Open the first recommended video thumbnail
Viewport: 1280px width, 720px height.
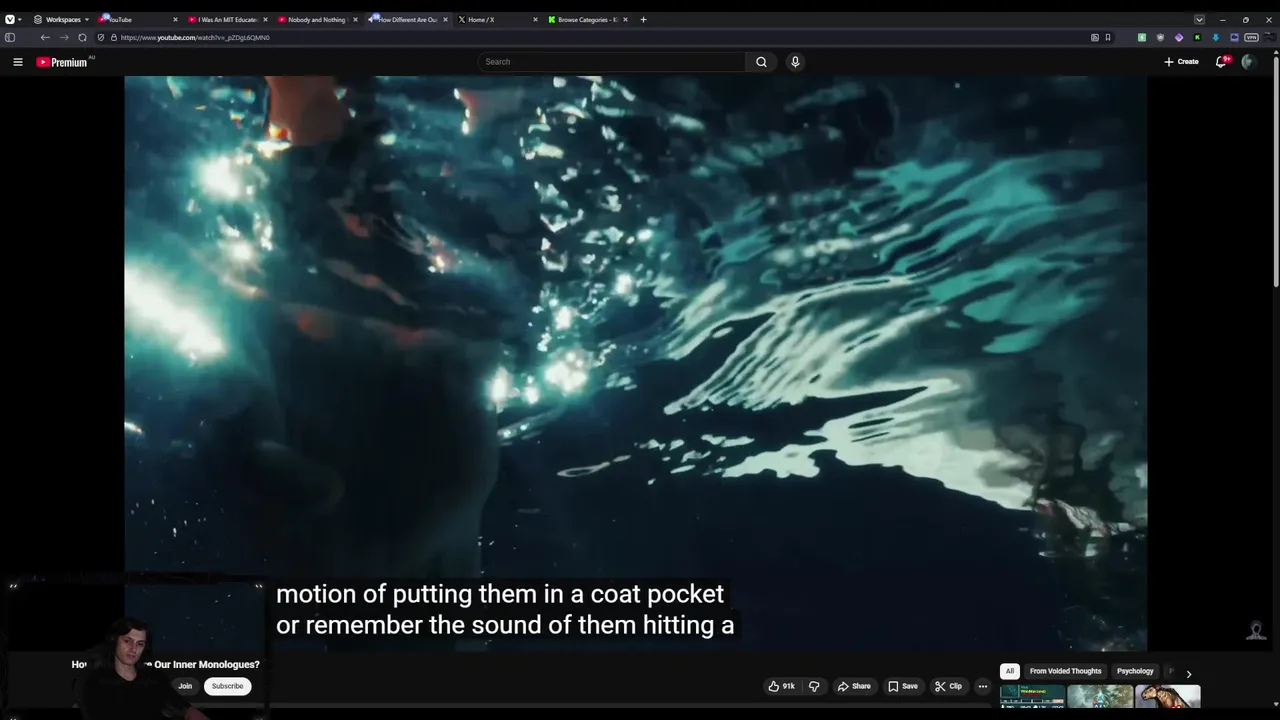(1032, 696)
